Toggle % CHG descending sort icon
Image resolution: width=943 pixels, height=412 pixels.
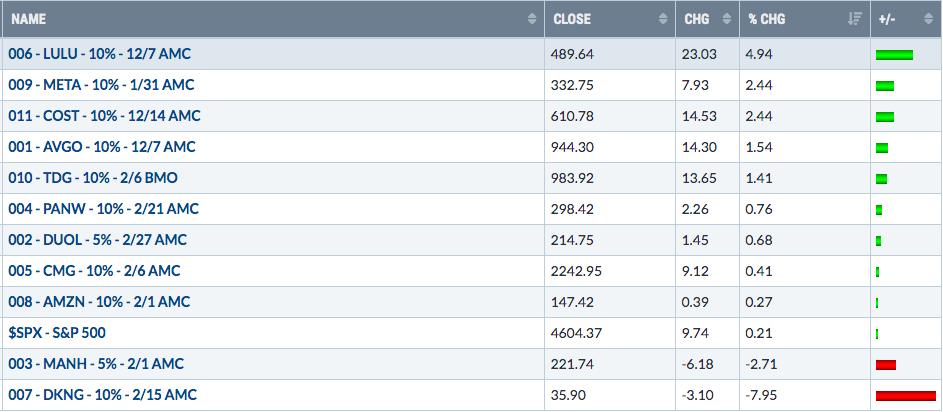pyautogui.click(x=855, y=19)
